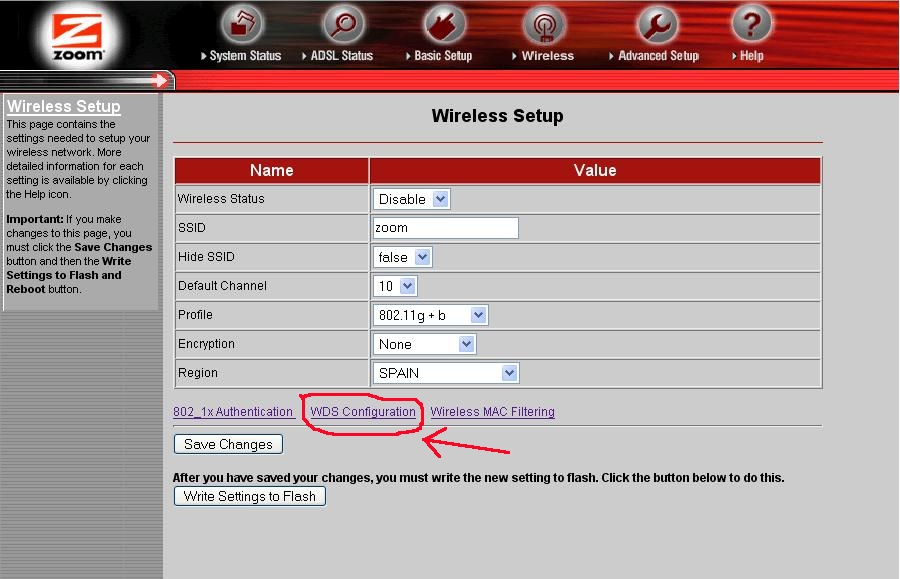The width and height of the screenshot is (900, 579).
Task: Click the Default Channel row label
Action: 222,286
